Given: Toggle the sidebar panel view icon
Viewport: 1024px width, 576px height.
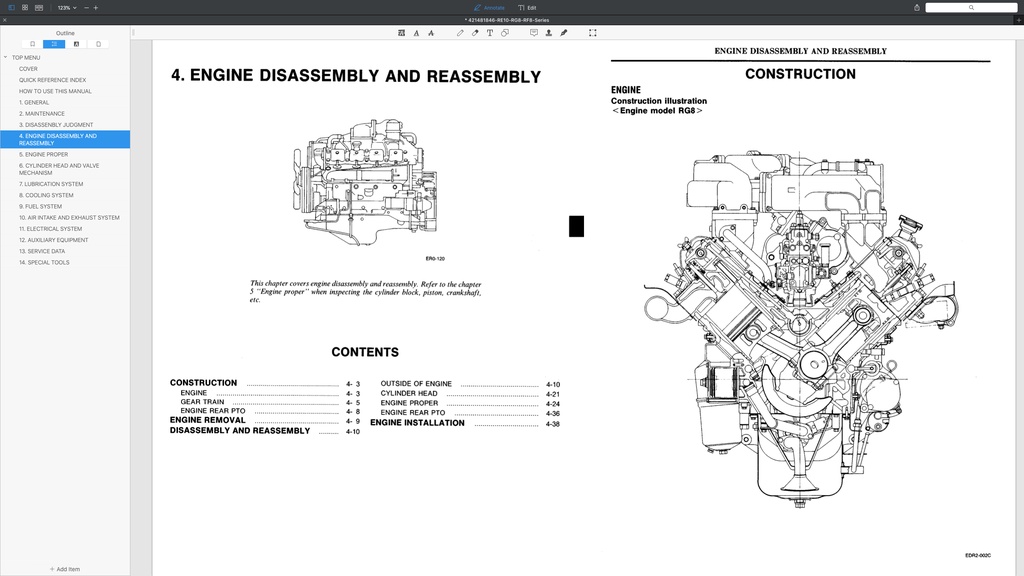Looking at the screenshot, I should (x=11, y=8).
